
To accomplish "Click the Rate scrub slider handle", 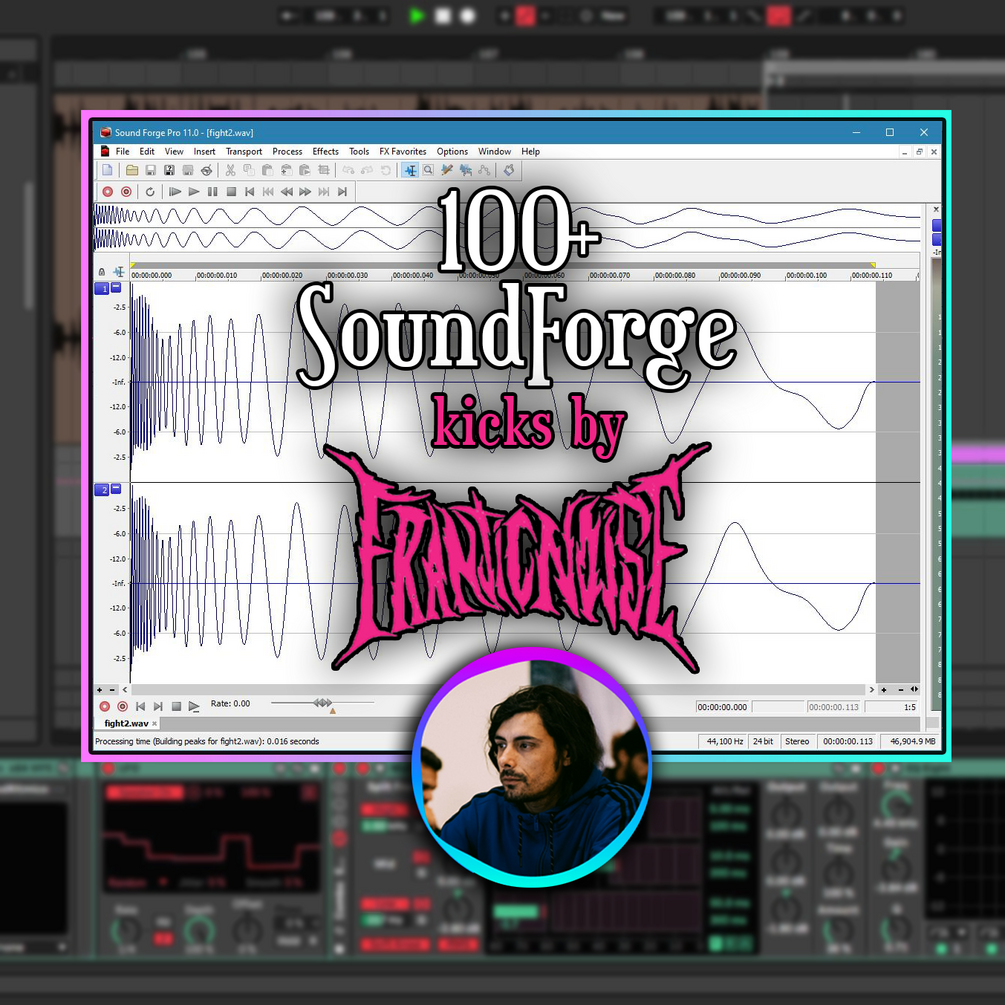I will (x=322, y=703).
